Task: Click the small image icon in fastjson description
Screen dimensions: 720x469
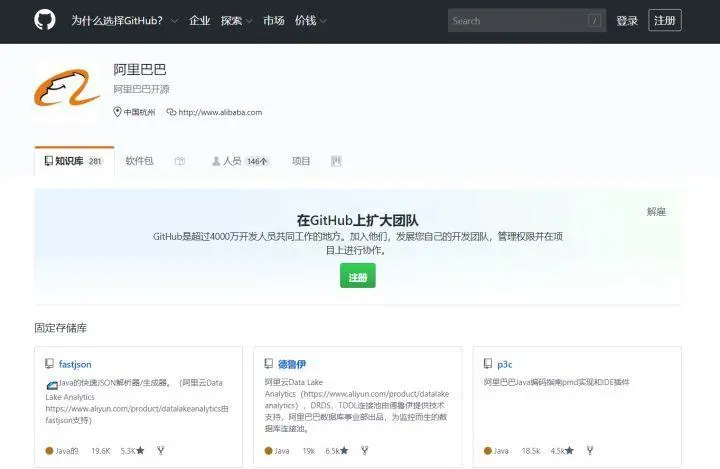Action: (52, 385)
